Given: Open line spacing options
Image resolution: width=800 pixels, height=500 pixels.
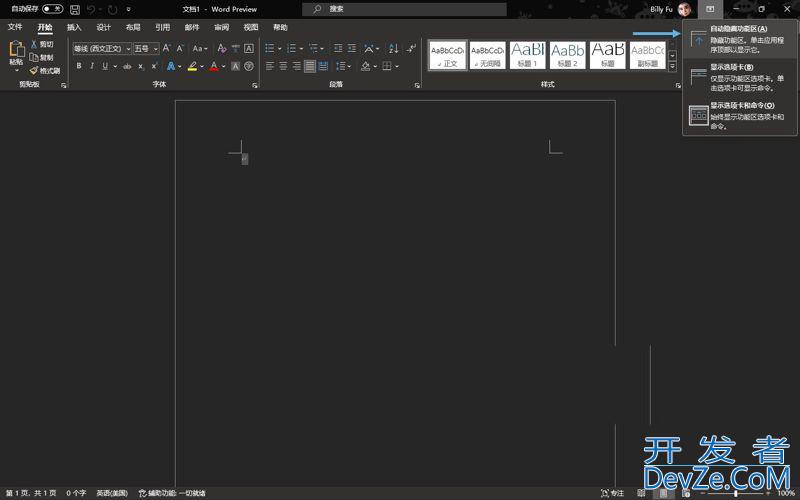Looking at the screenshot, I should (341, 66).
